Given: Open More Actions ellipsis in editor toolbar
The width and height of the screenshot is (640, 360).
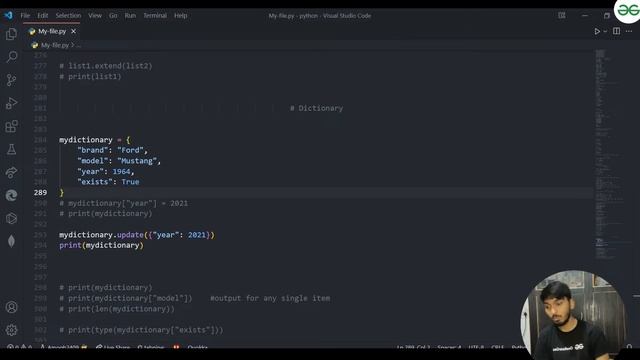Looking at the screenshot, I should pyautogui.click(x=629, y=31).
